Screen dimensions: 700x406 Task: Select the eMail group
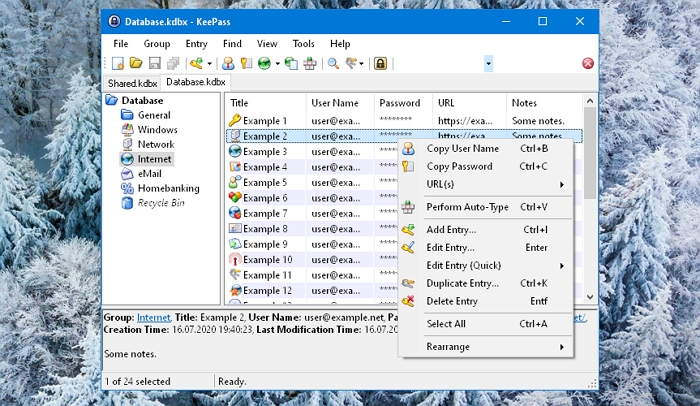[x=150, y=174]
